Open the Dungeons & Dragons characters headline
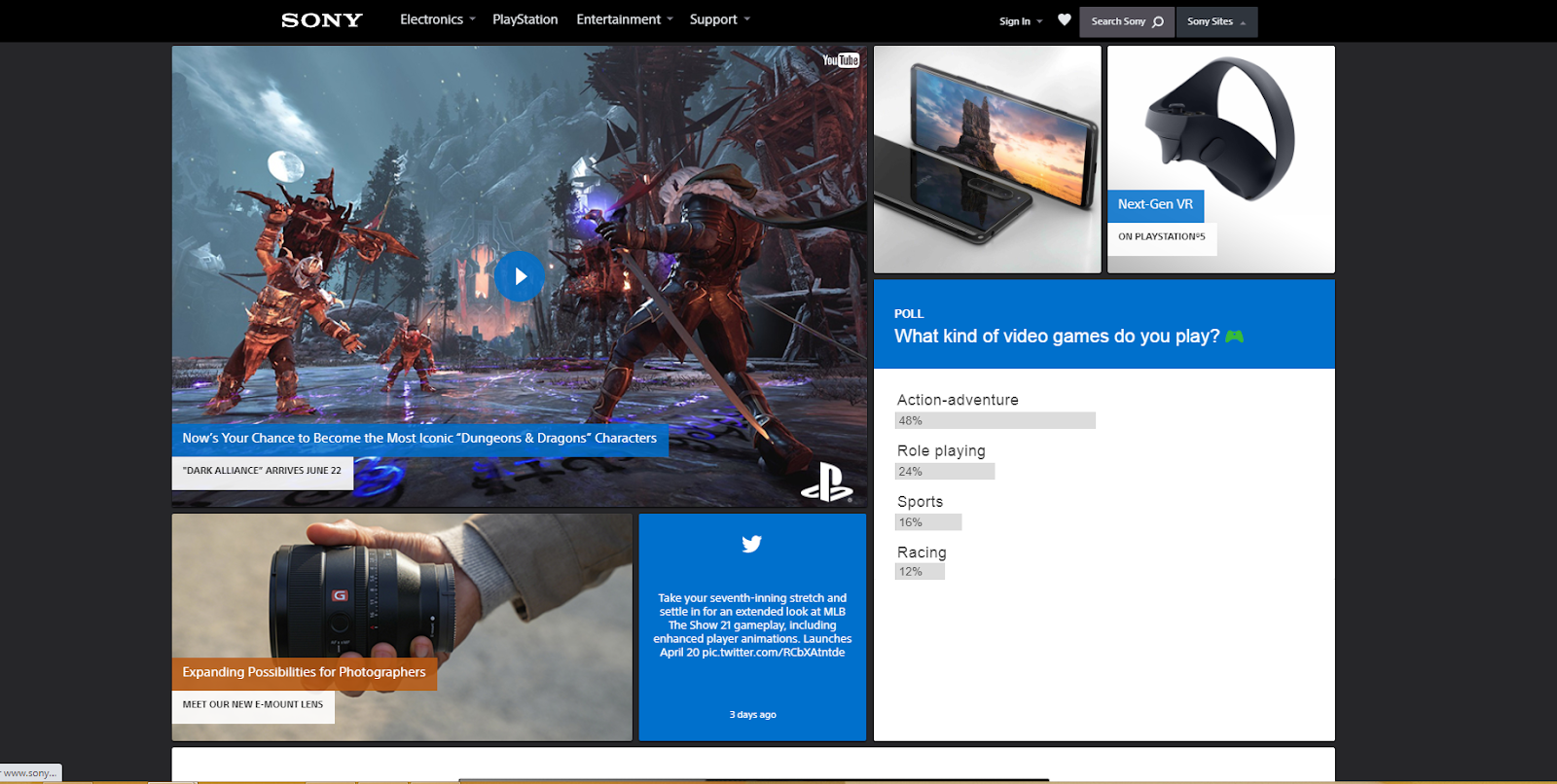Viewport: 1557px width, 784px height. pyautogui.click(x=419, y=439)
